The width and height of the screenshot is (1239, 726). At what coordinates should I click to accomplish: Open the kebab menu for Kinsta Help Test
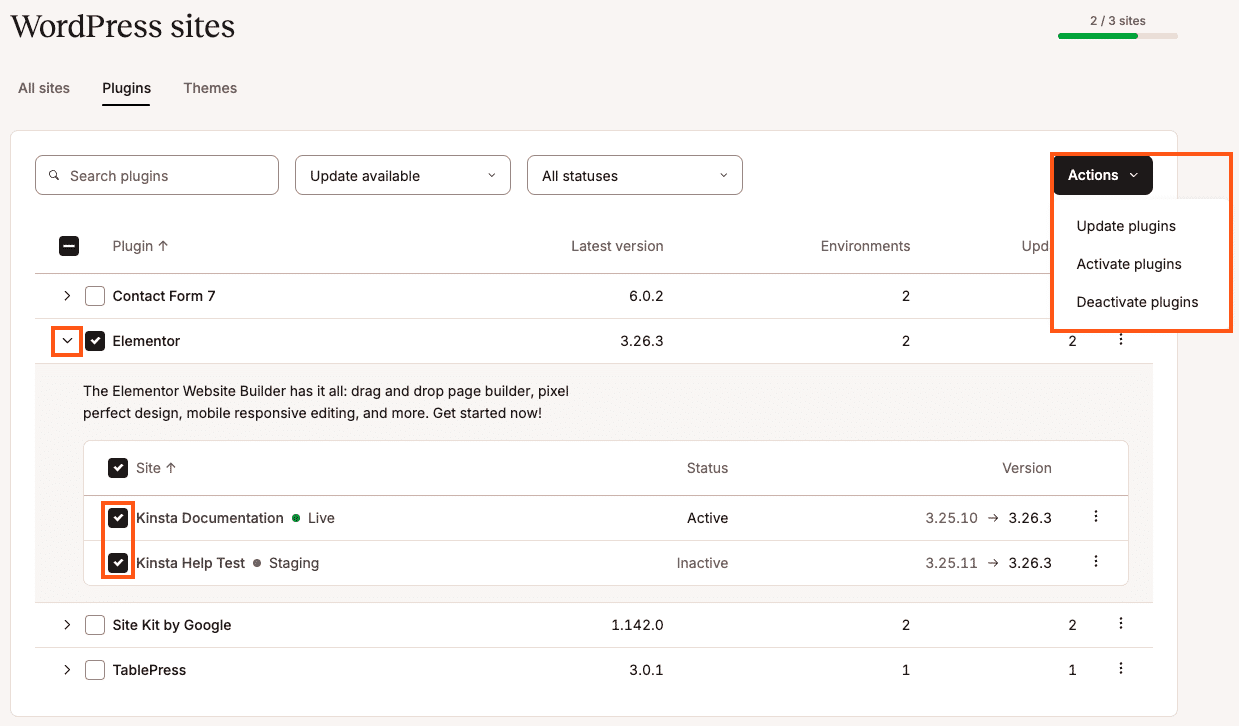(1096, 562)
